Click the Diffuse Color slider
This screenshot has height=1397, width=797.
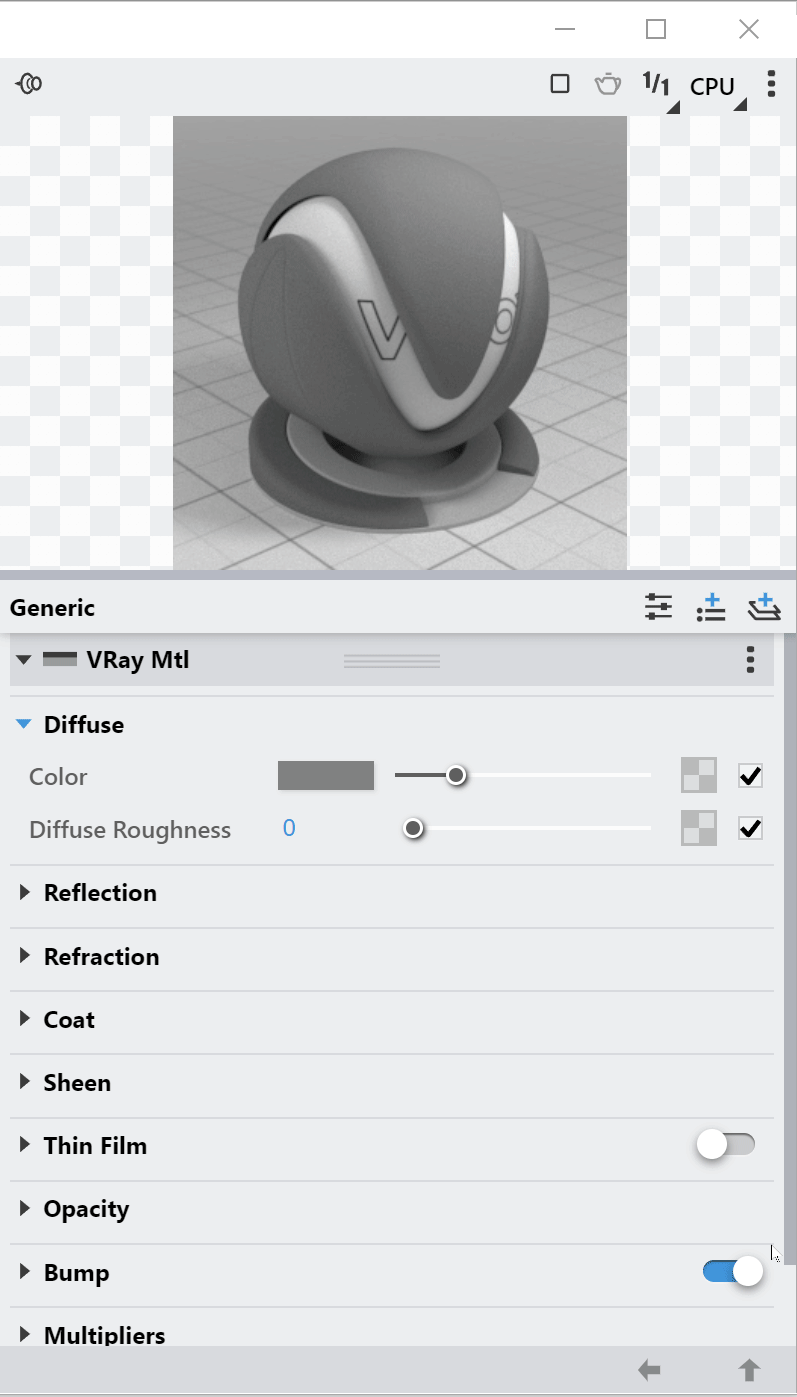pos(523,776)
